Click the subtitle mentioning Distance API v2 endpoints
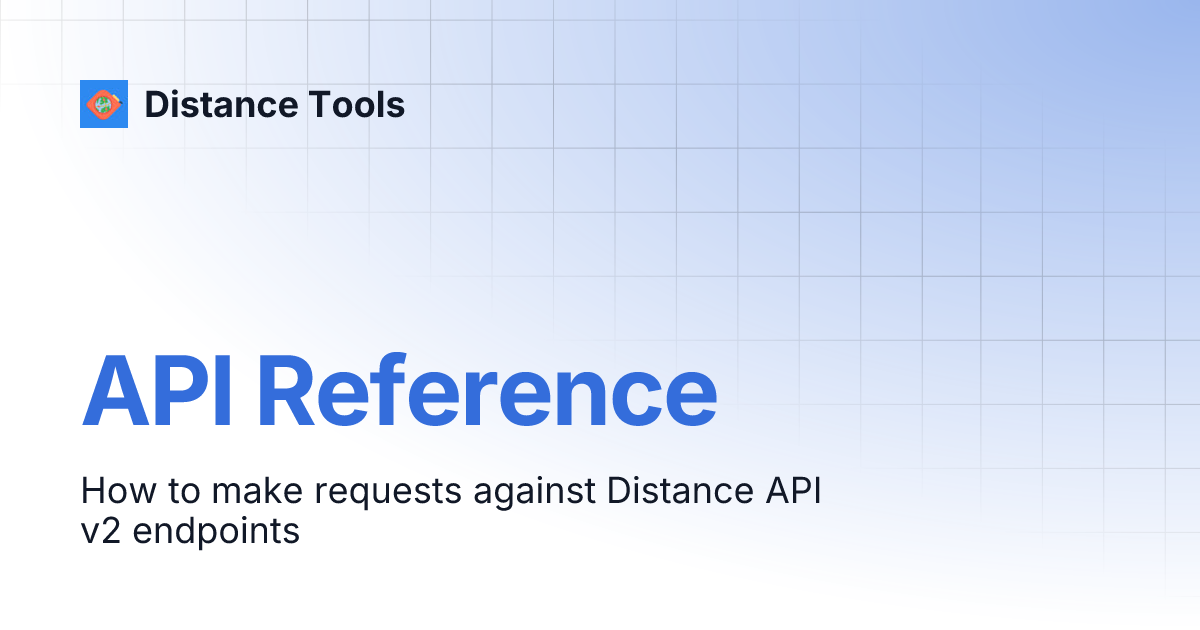Screen dimensions: 1200x630 pos(450,510)
